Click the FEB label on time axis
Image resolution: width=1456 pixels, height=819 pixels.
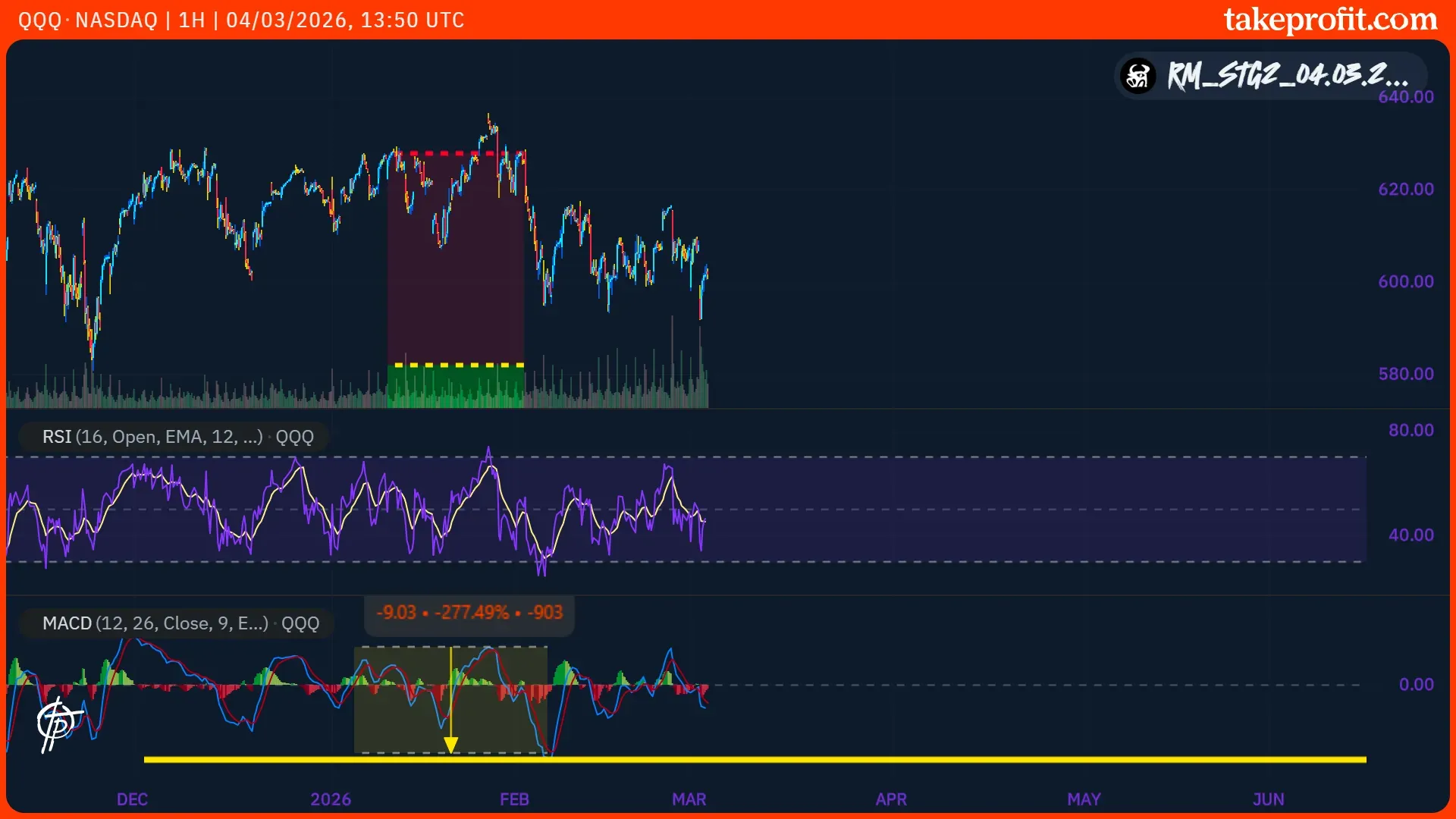[x=514, y=799]
